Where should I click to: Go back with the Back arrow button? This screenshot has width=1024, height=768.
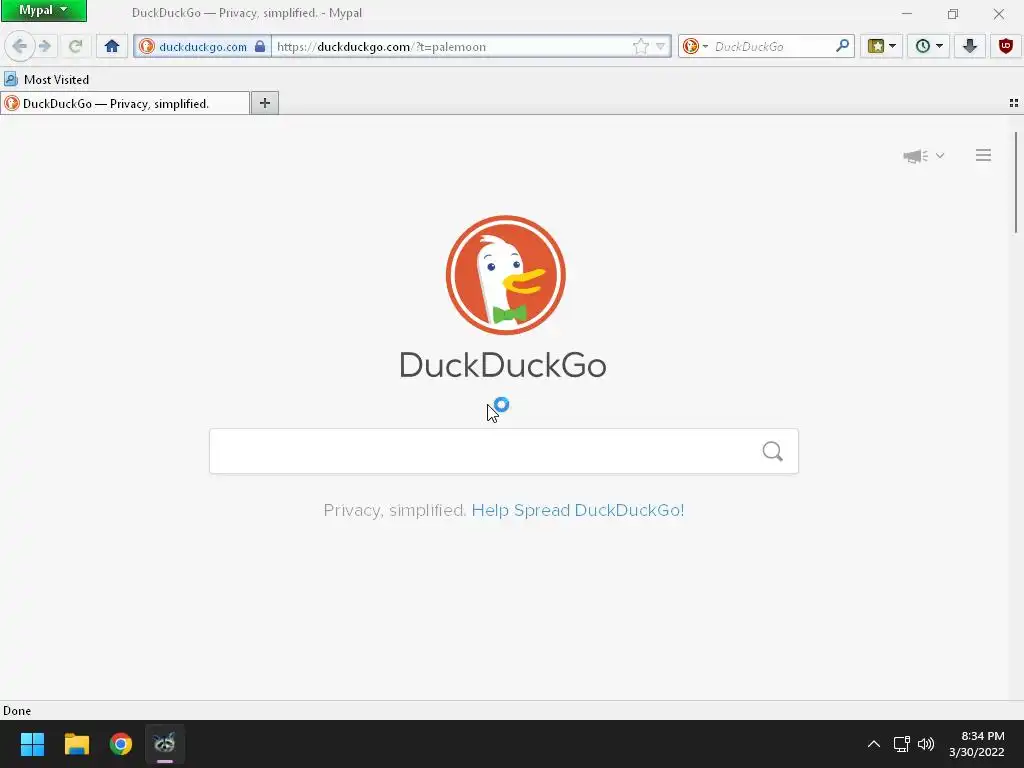pyautogui.click(x=20, y=46)
